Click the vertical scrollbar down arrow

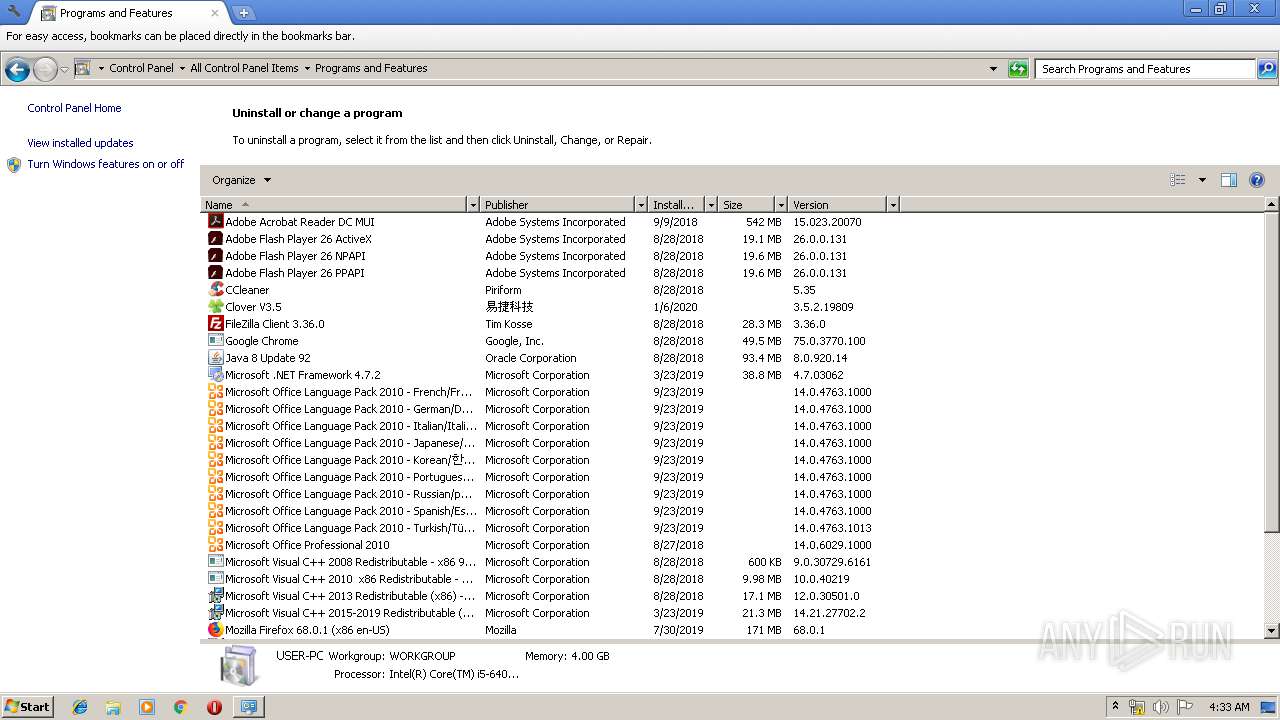pos(1272,631)
